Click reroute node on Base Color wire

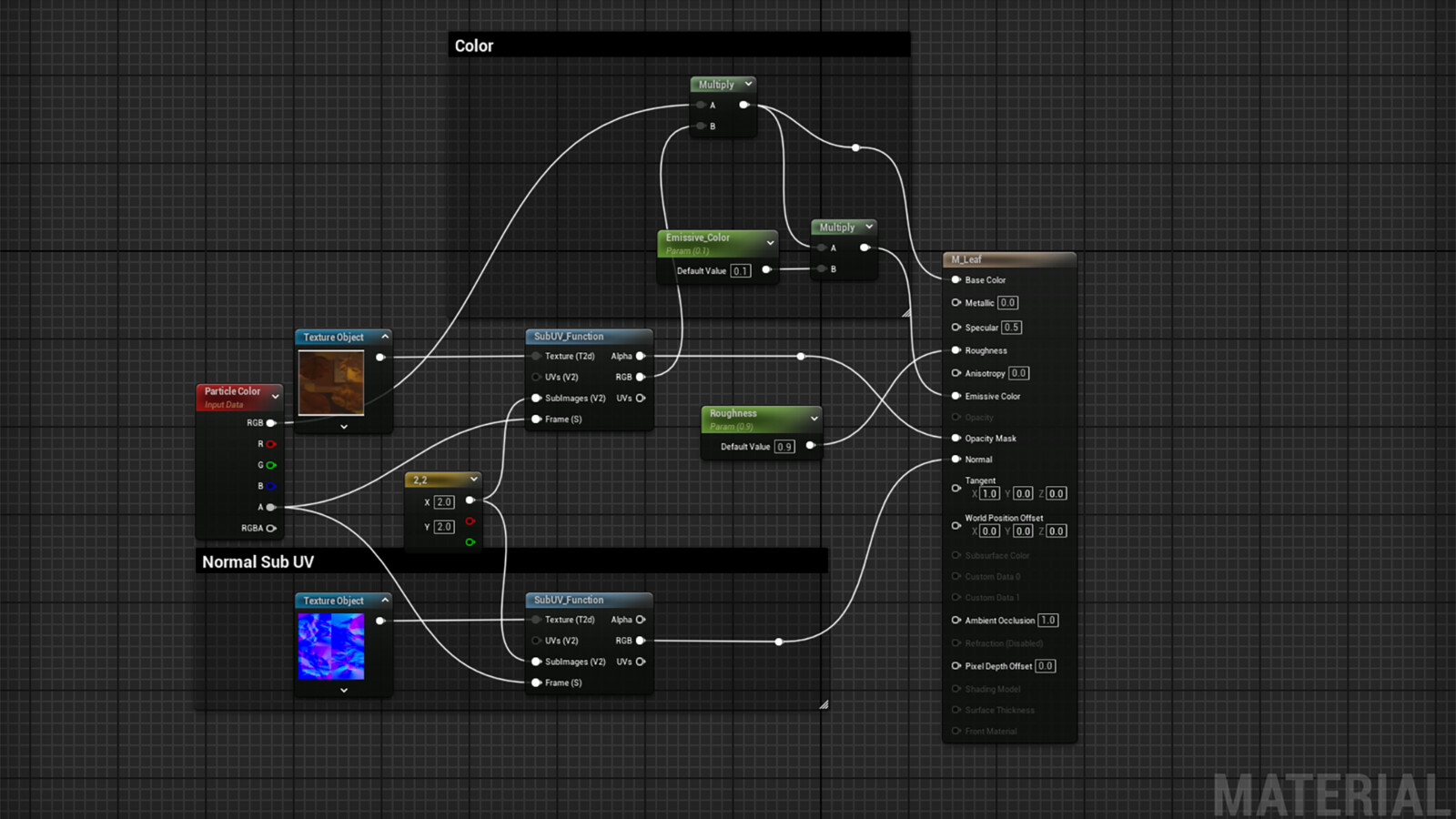click(855, 147)
